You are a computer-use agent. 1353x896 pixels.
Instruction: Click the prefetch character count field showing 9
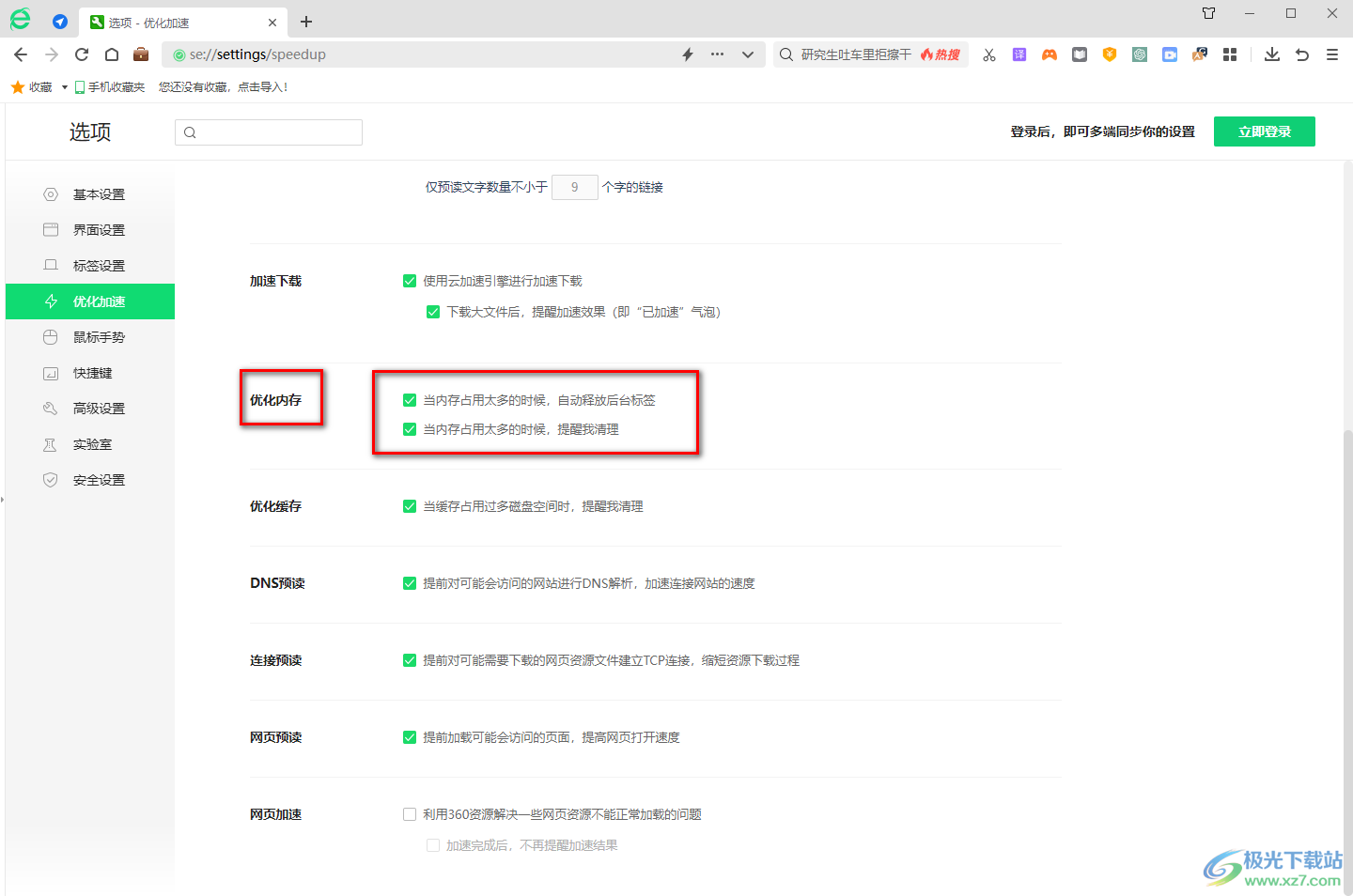click(575, 187)
